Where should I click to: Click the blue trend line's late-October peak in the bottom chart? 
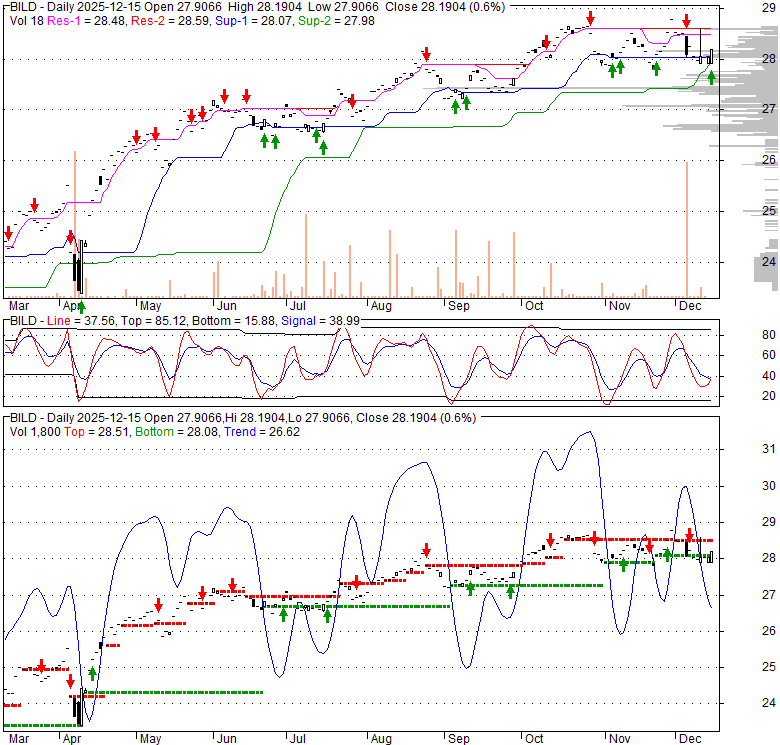[588, 433]
